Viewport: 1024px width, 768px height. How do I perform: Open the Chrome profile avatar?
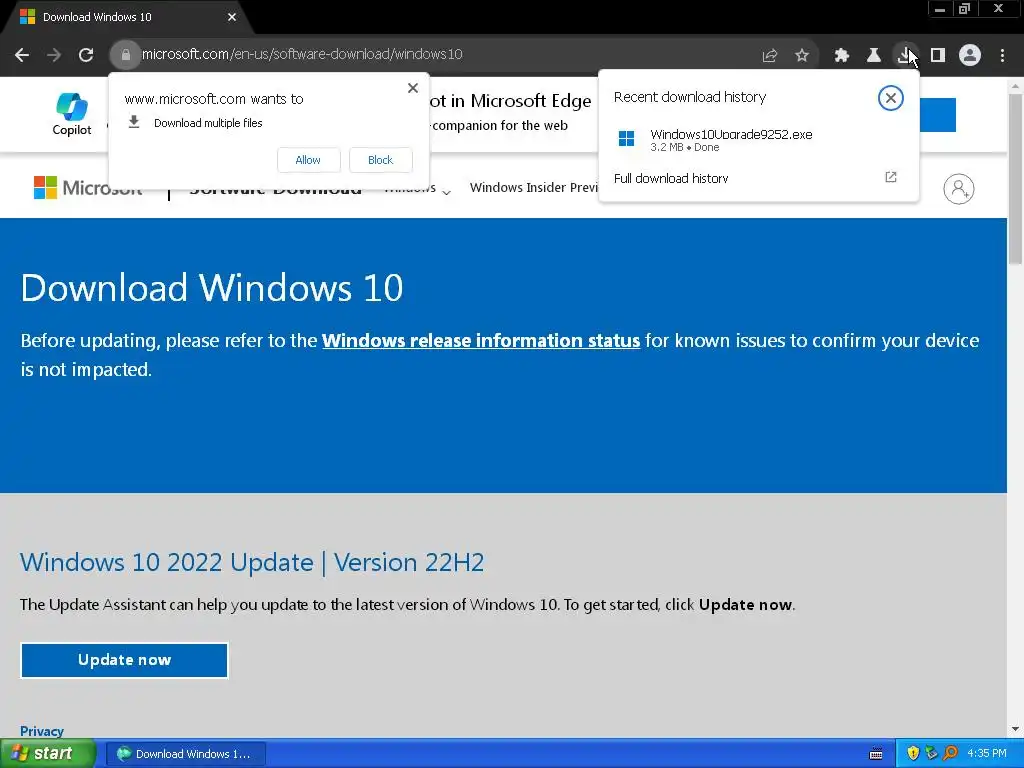pos(970,56)
